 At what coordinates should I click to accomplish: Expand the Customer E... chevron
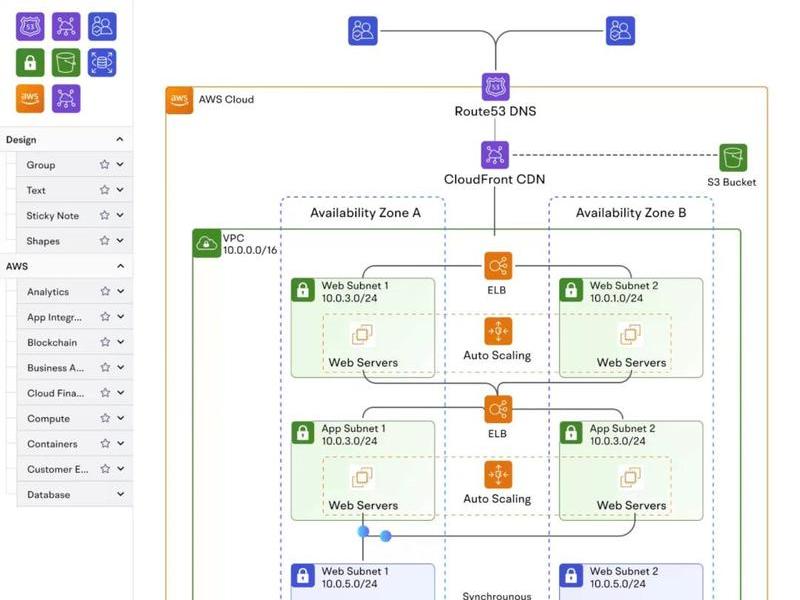(x=120, y=468)
